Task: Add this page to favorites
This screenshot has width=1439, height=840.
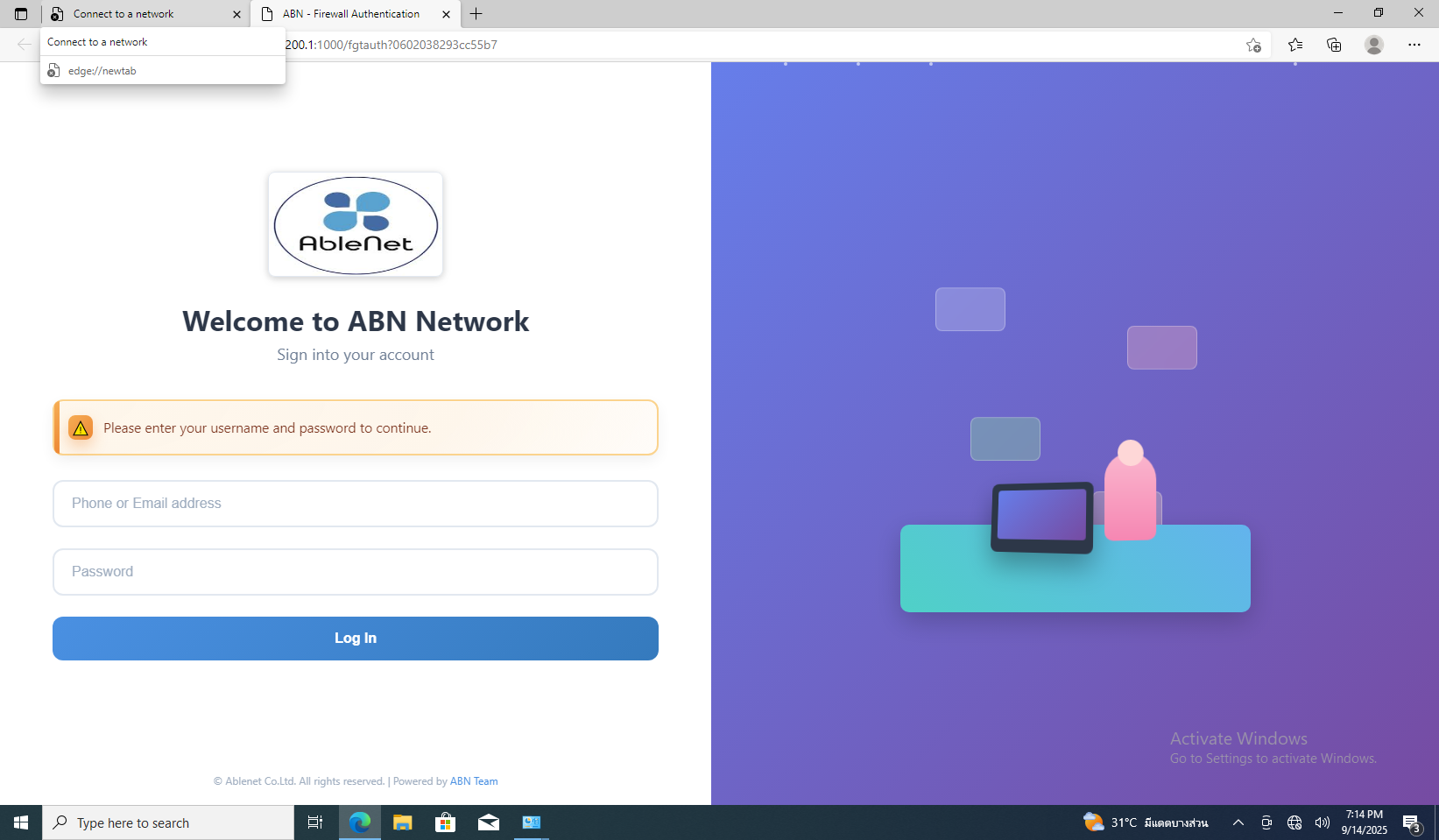Action: (1253, 45)
